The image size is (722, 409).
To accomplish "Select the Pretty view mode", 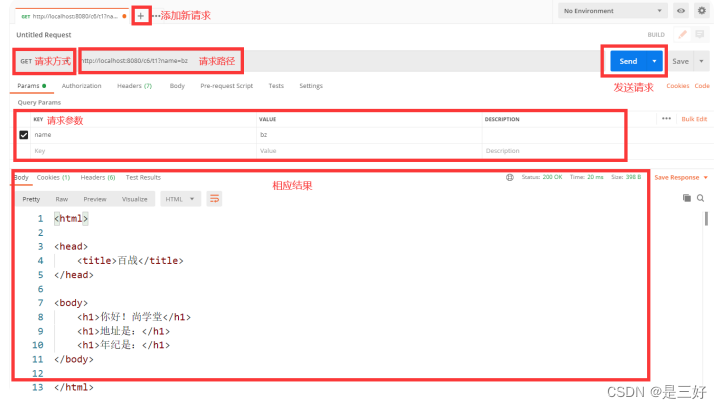I will pyautogui.click(x=31, y=199).
